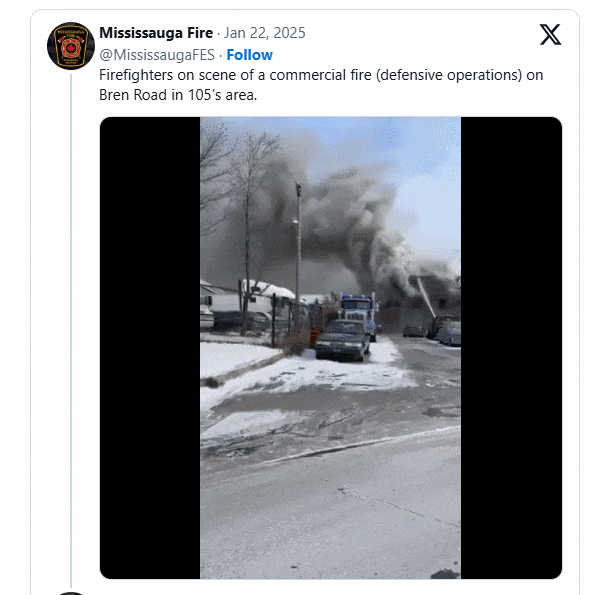Click the right black letterbox bar
The width and height of the screenshot is (609, 595).
(x=512, y=348)
